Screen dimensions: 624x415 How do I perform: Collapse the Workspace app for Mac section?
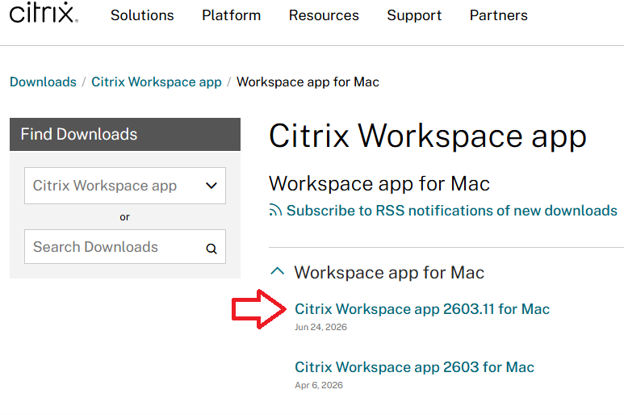[x=277, y=271]
